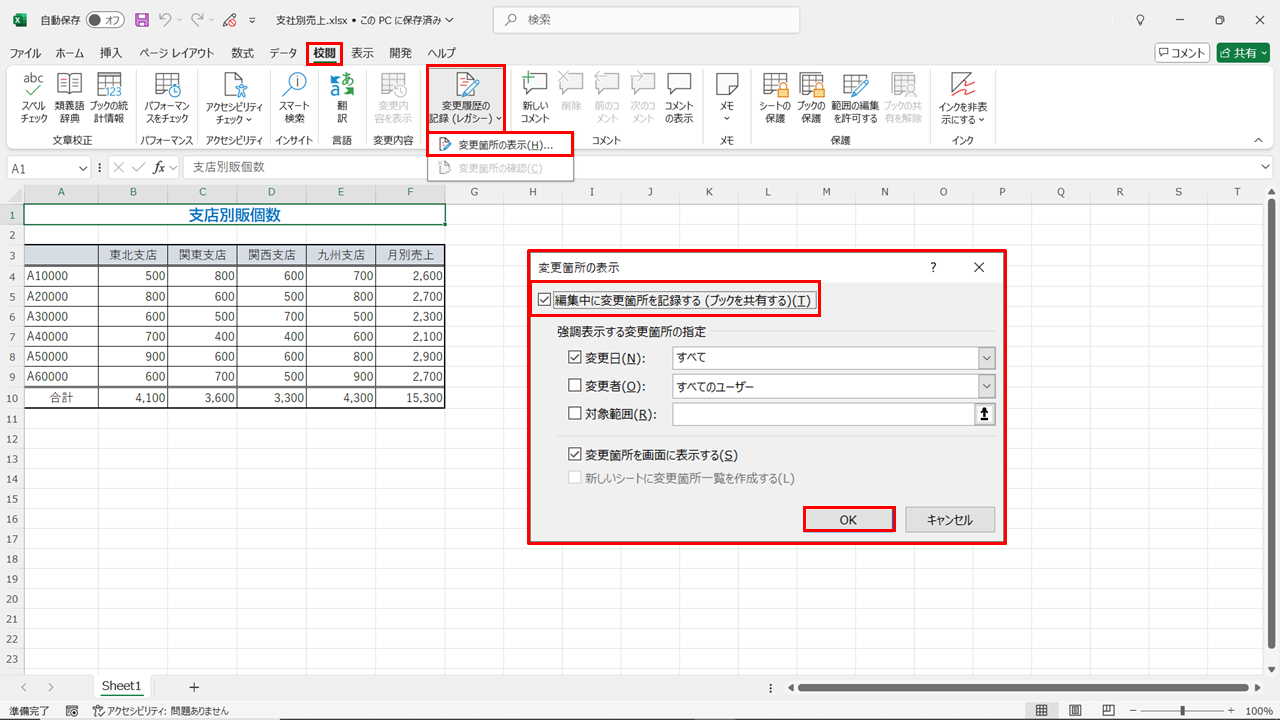
Task: Run パフォーマンスをチェック performance check
Action: pyautogui.click(x=167, y=98)
